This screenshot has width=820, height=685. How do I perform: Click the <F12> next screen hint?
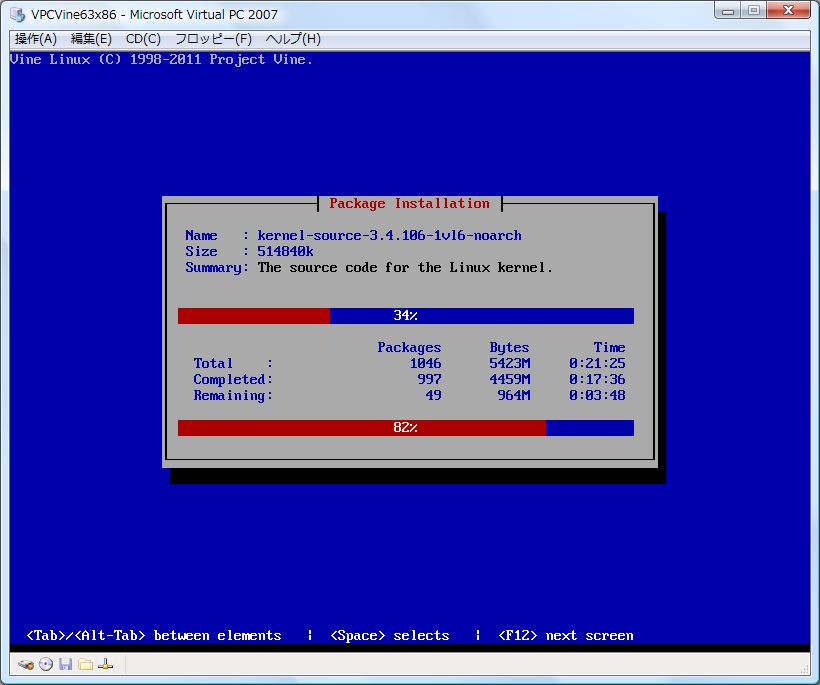[566, 636]
